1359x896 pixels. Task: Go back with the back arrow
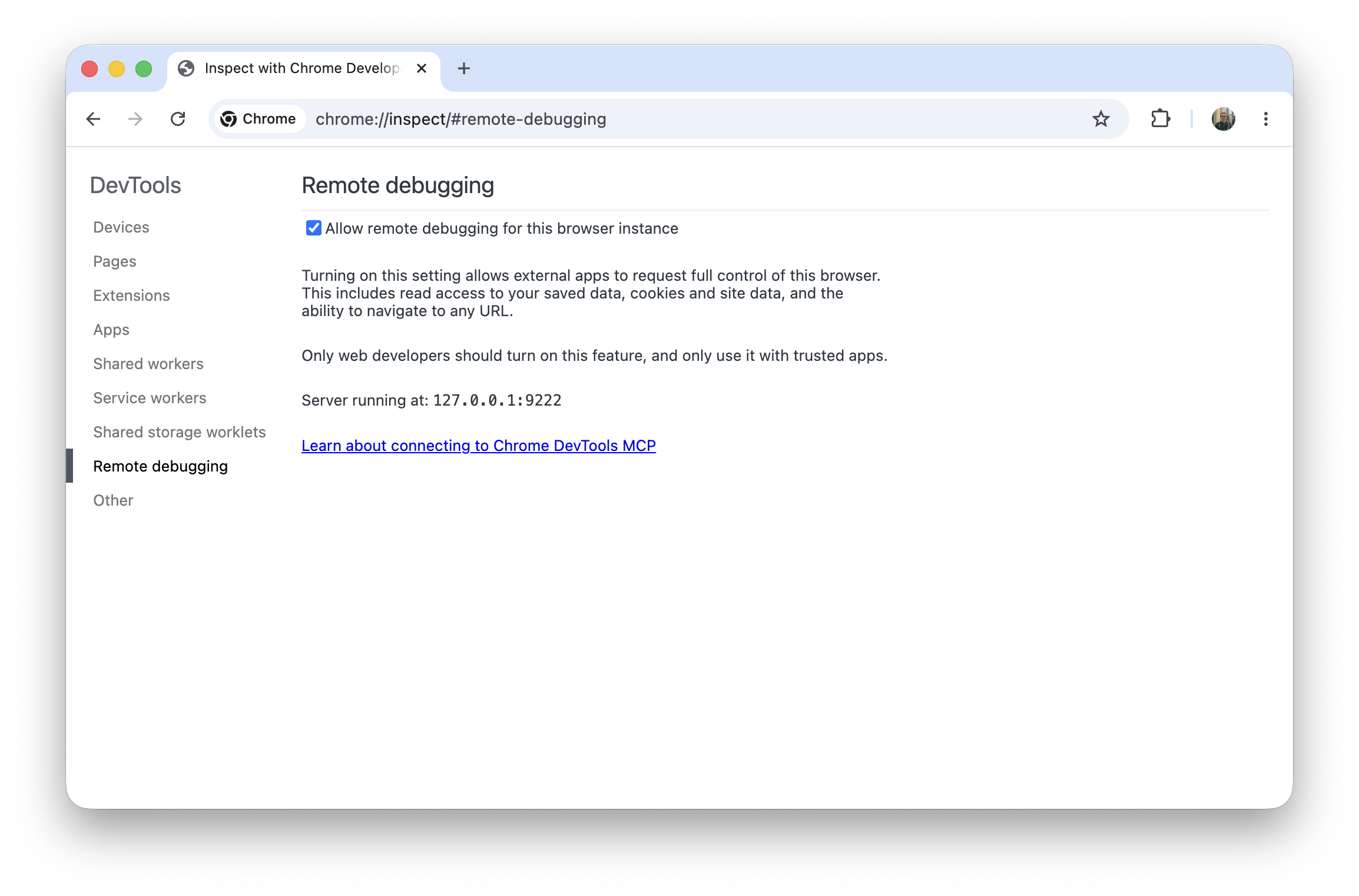pyautogui.click(x=93, y=119)
